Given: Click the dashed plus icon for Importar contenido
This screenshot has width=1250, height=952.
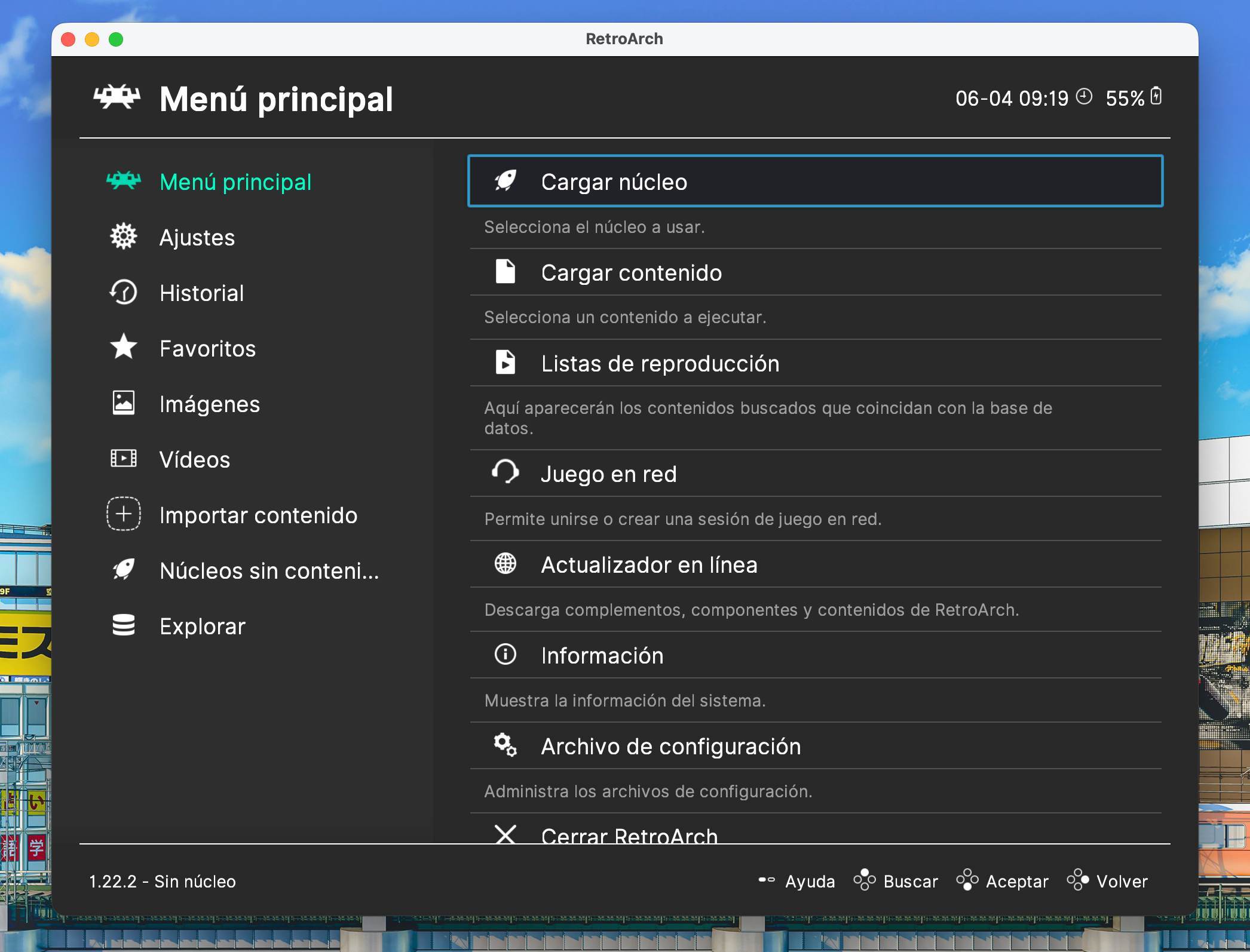Looking at the screenshot, I should pos(124,514).
